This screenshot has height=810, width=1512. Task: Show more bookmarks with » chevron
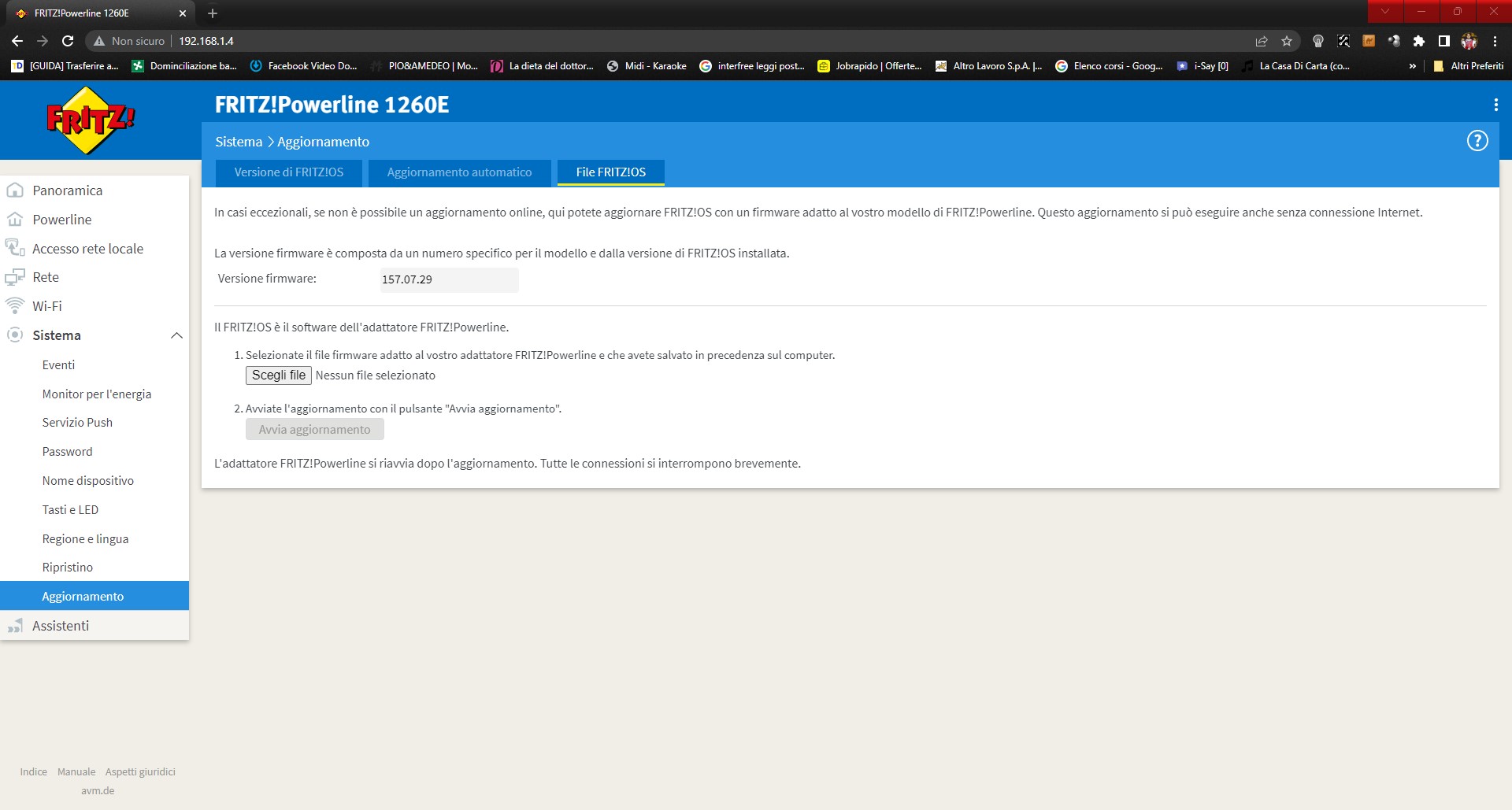(x=1413, y=66)
